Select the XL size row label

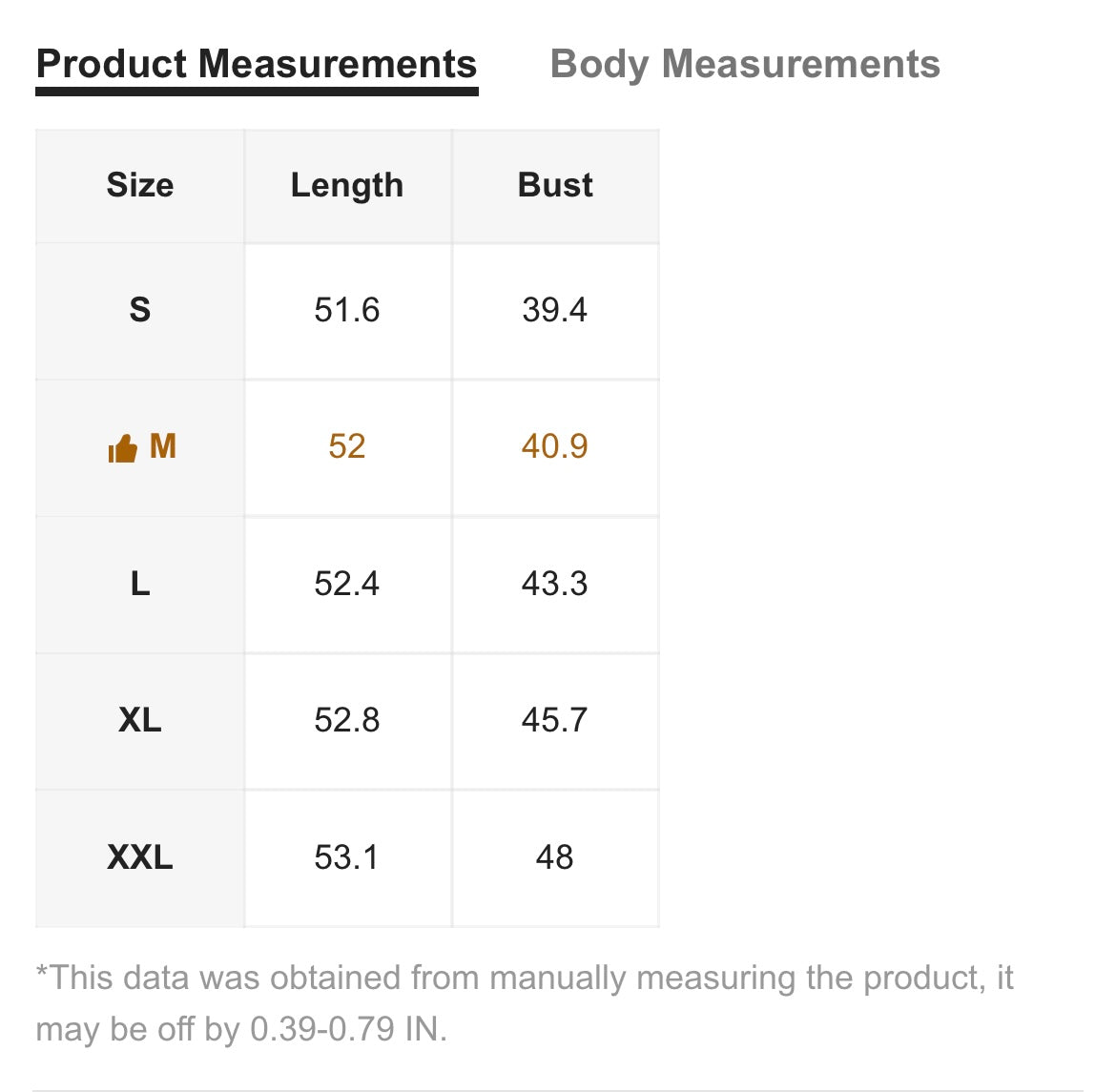pos(140,720)
